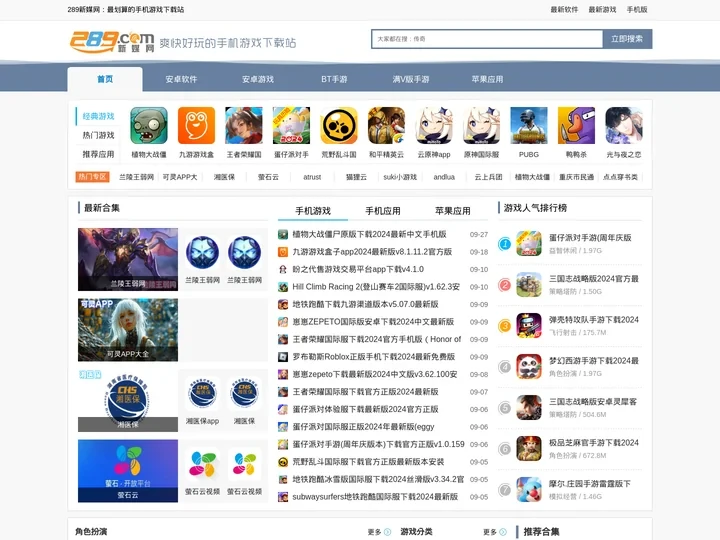Select the 推荐应用 side category
This screenshot has width=720, height=540.
coord(98,154)
